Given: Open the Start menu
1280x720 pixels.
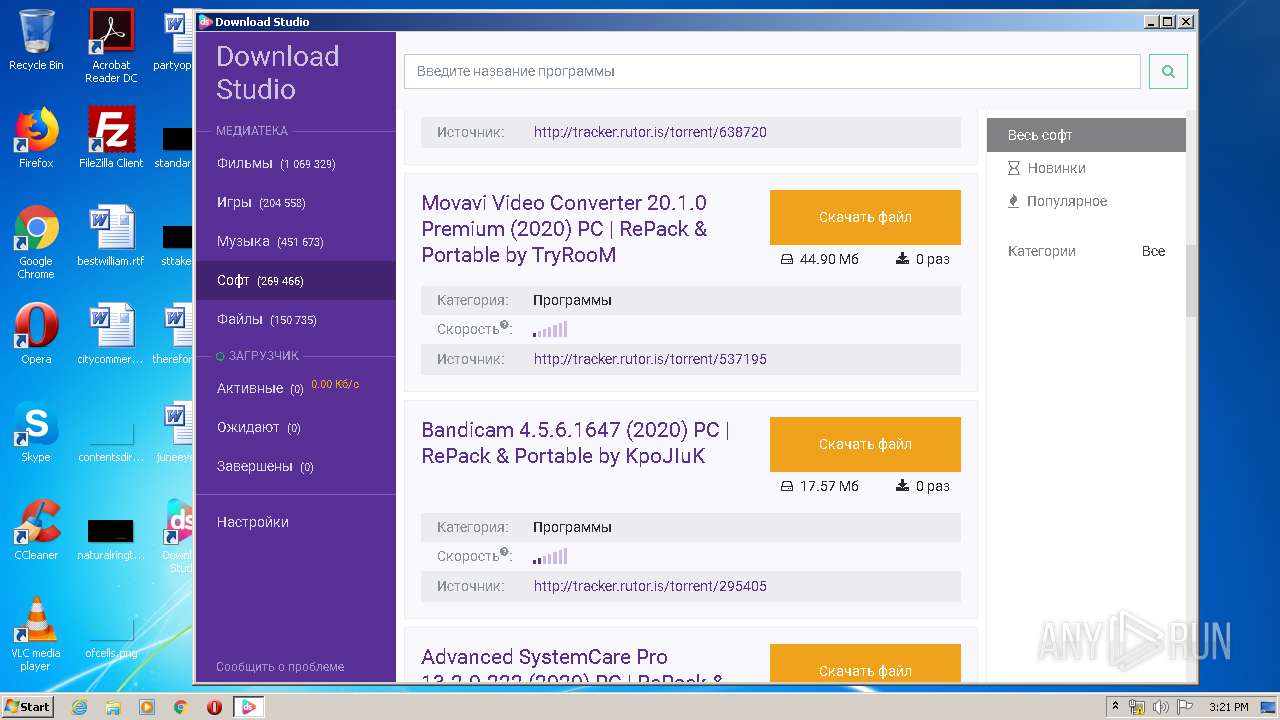Looking at the screenshot, I should click(27, 707).
